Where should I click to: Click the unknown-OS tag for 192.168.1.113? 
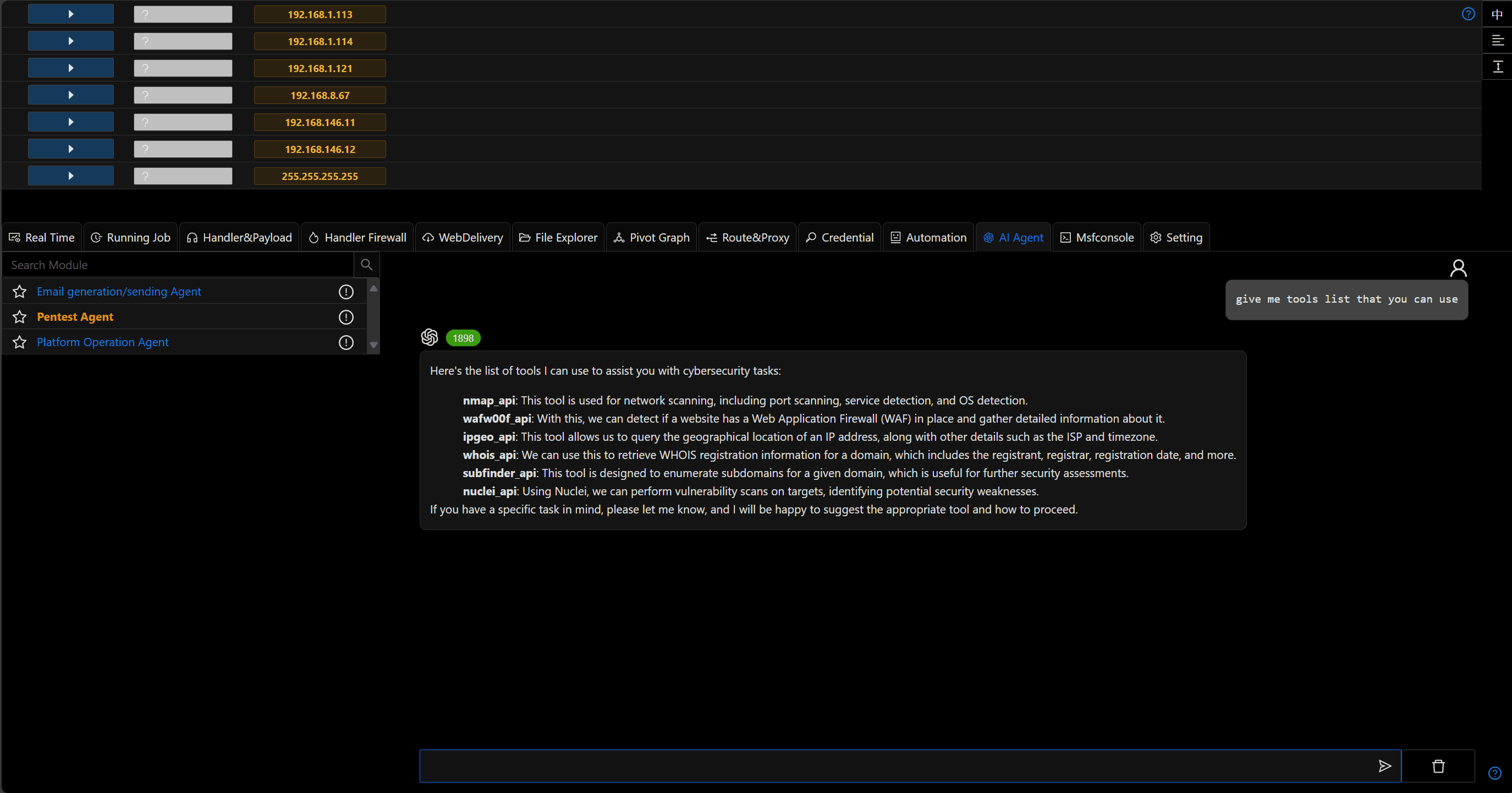point(183,14)
